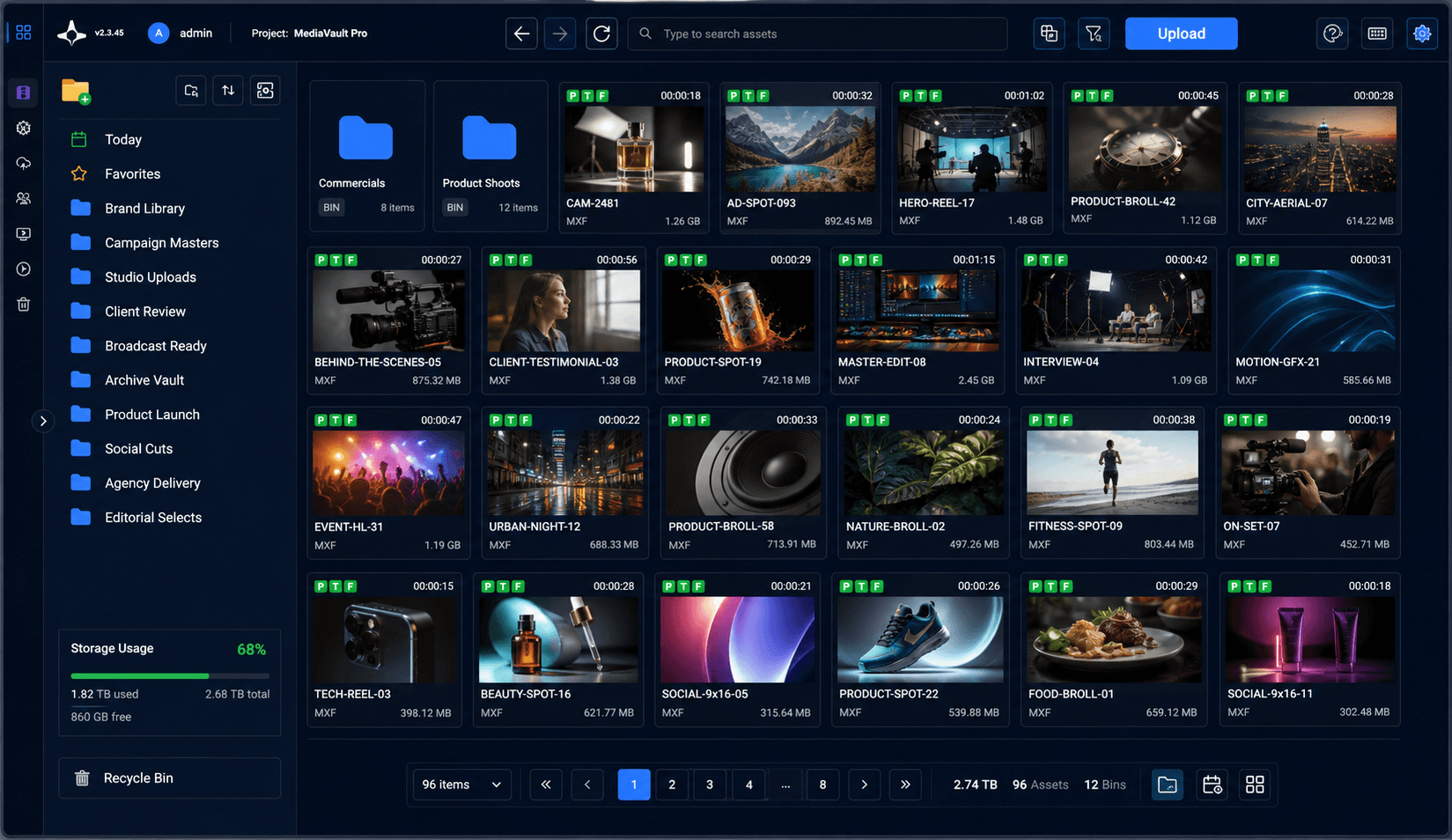
Task: Click the scan-frame icon in sidebar toolbar
Action: coord(265,90)
